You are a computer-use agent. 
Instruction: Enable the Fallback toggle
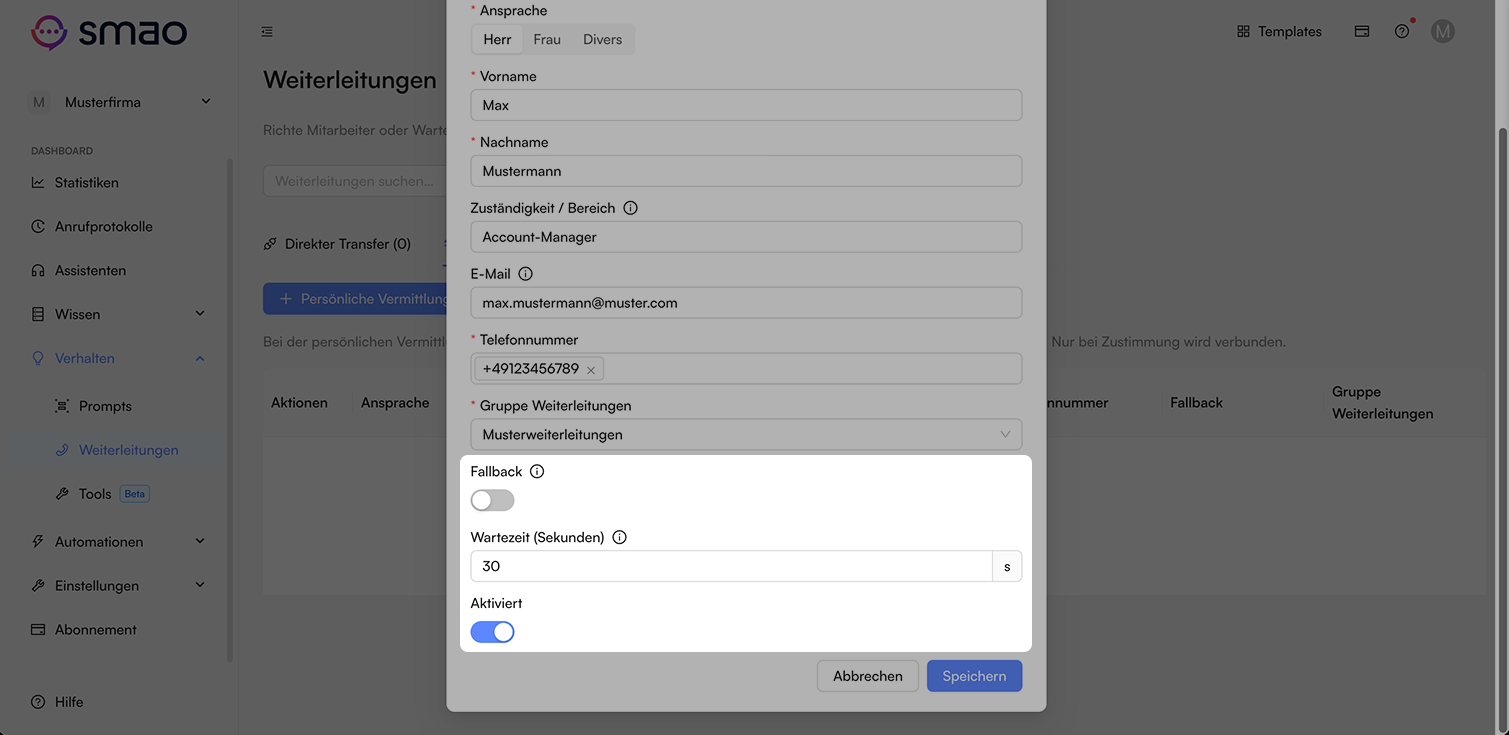pyautogui.click(x=492, y=500)
